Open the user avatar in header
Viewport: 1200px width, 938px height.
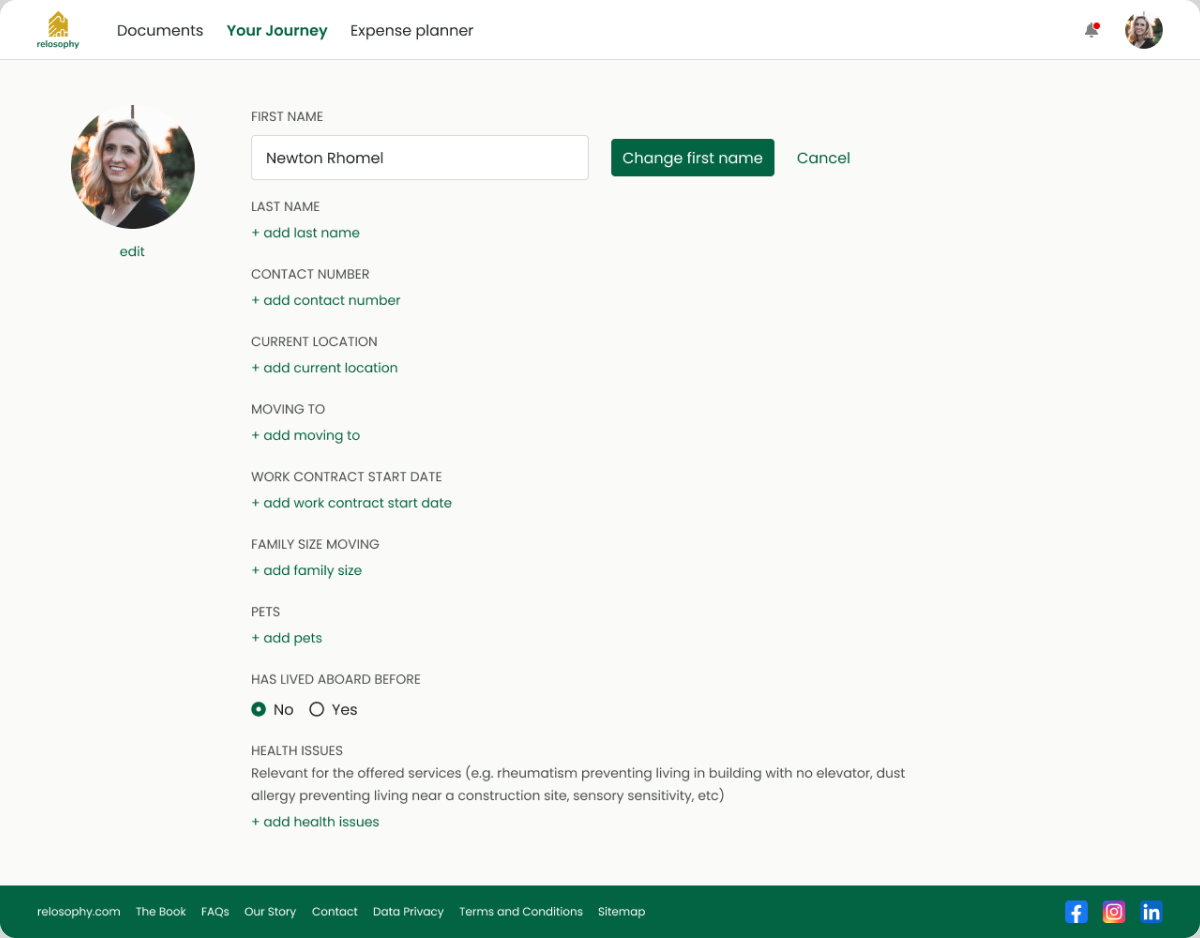click(1144, 30)
